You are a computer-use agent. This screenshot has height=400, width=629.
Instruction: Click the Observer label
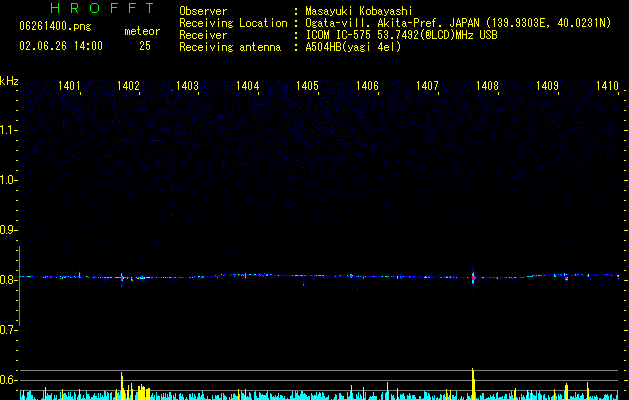pyautogui.click(x=203, y=11)
